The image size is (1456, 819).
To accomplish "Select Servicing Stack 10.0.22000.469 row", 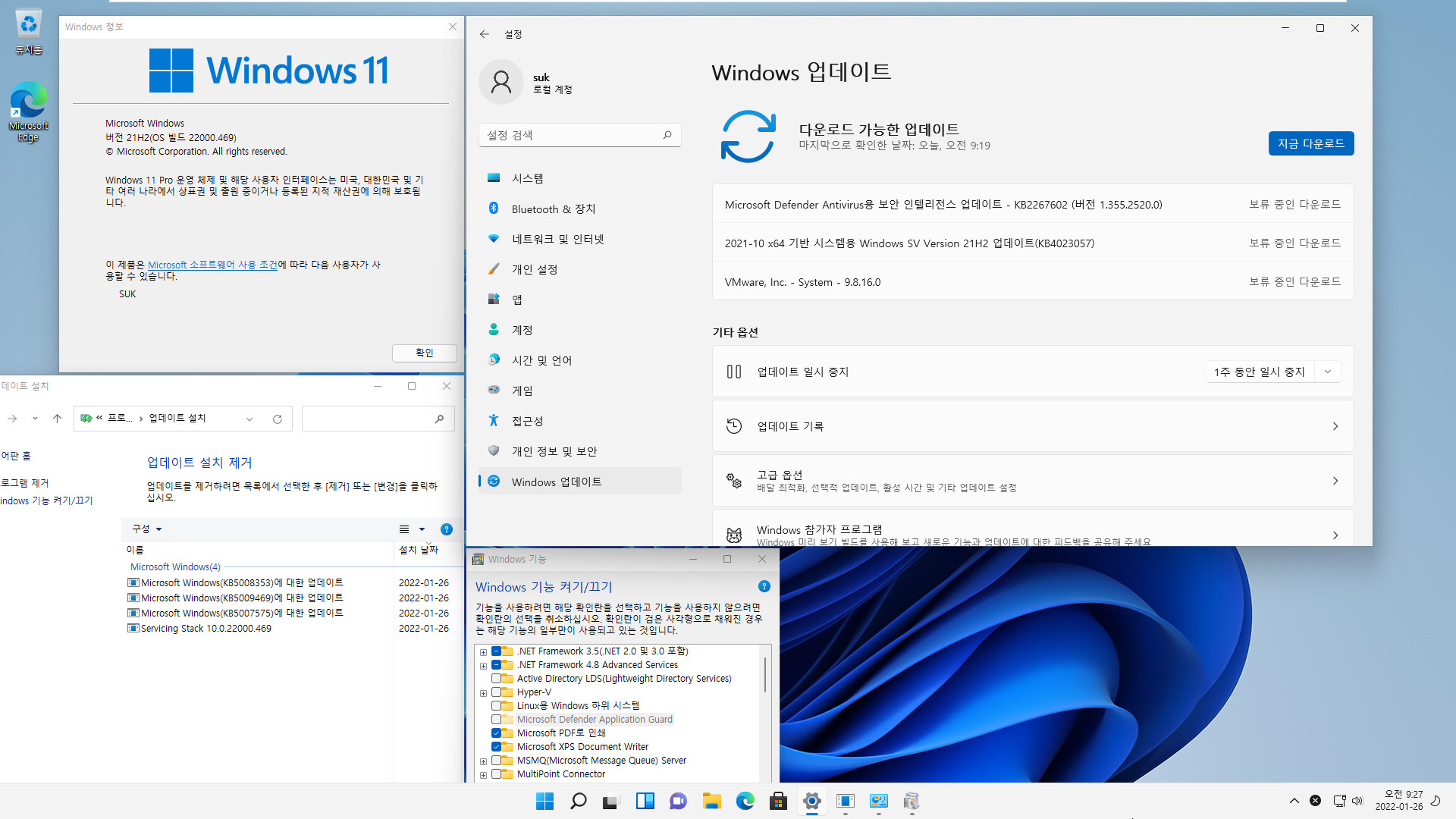I will tap(288, 628).
